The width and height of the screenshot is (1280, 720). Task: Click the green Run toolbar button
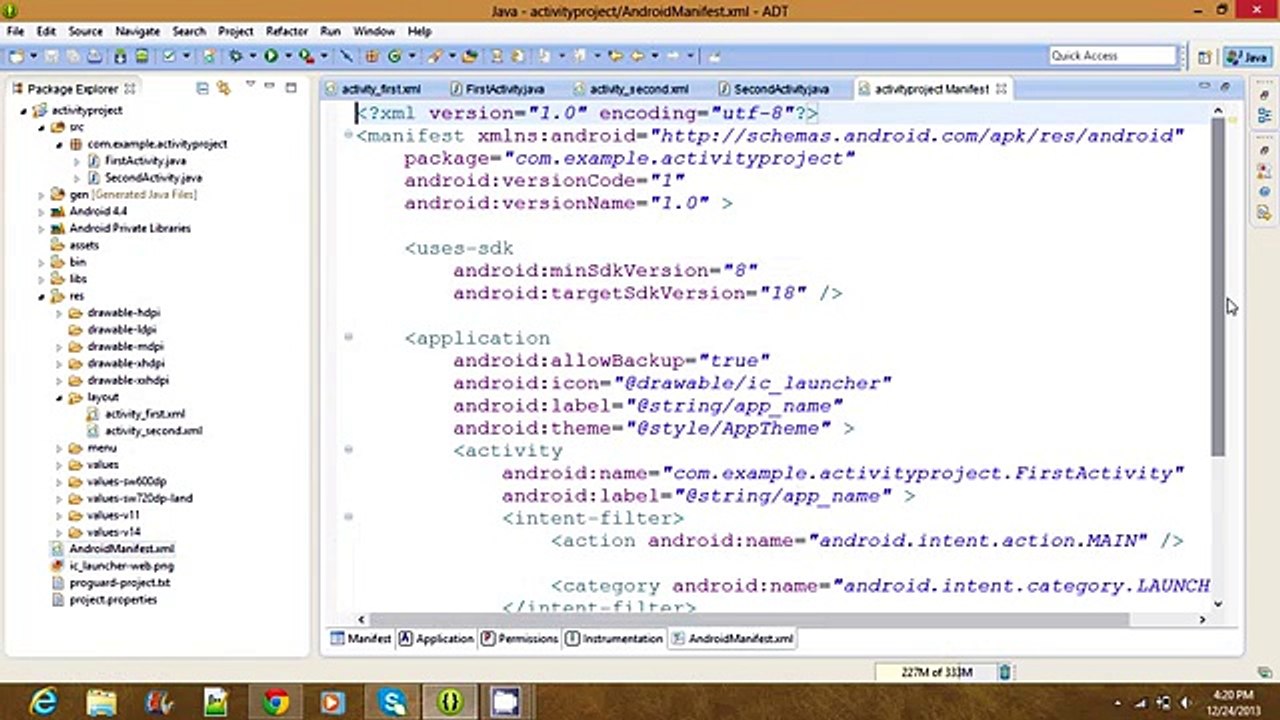coord(271,56)
